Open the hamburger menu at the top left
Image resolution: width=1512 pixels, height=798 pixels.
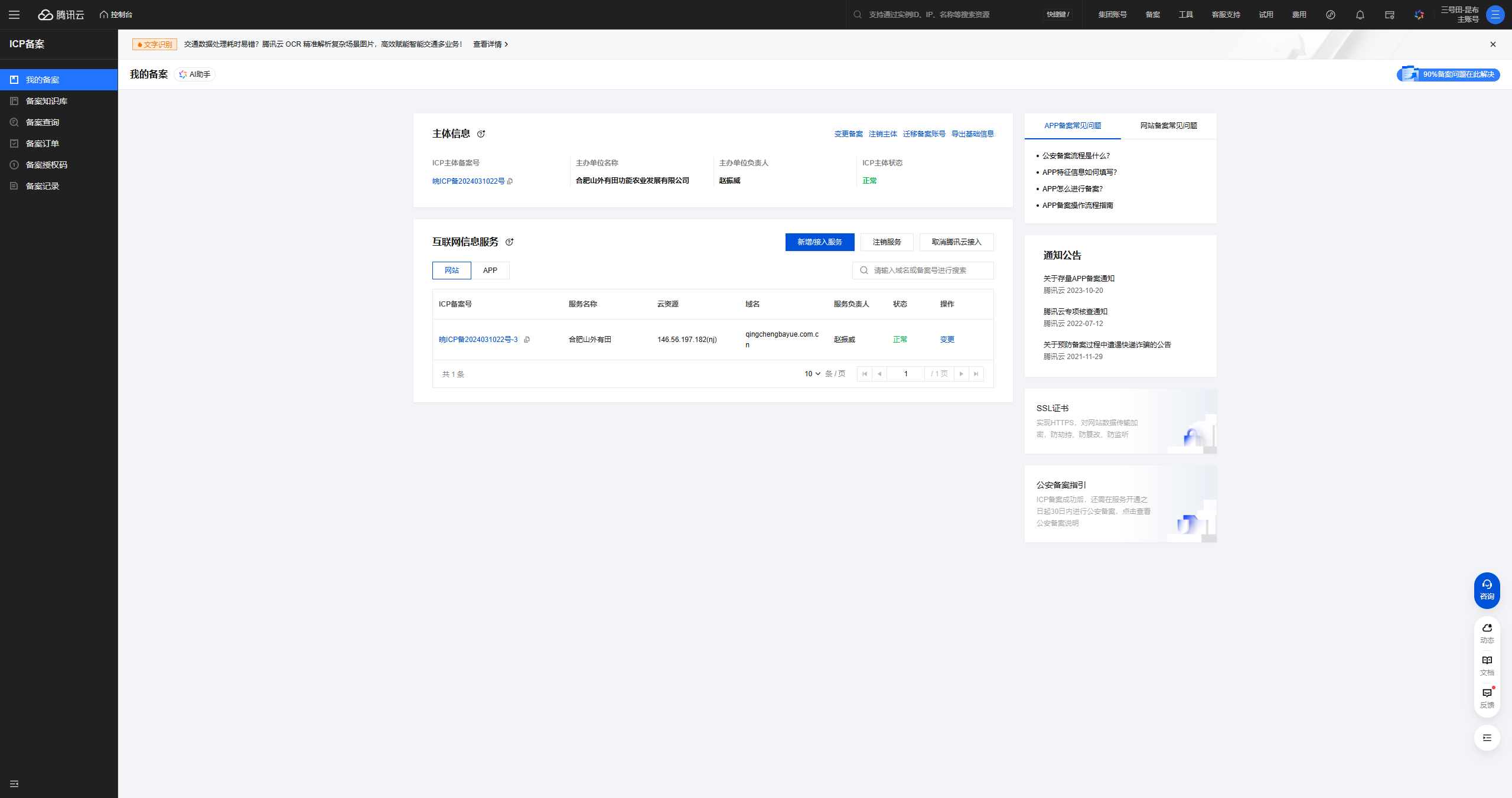tap(14, 15)
